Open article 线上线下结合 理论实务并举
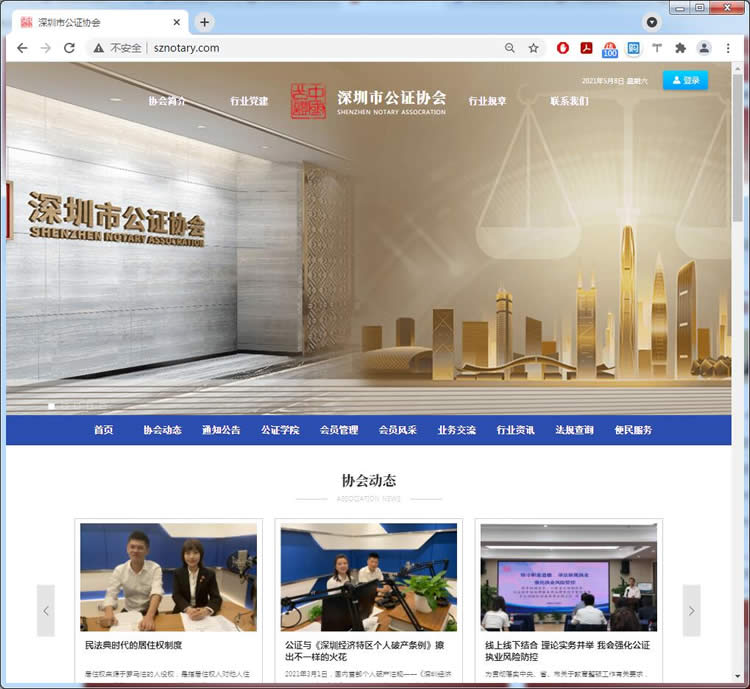 click(x=568, y=651)
